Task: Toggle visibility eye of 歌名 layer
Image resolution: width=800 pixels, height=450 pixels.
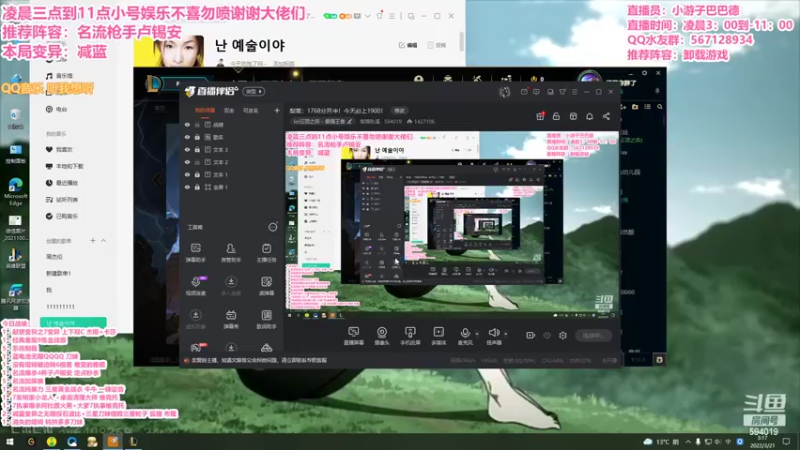Action: point(187,137)
